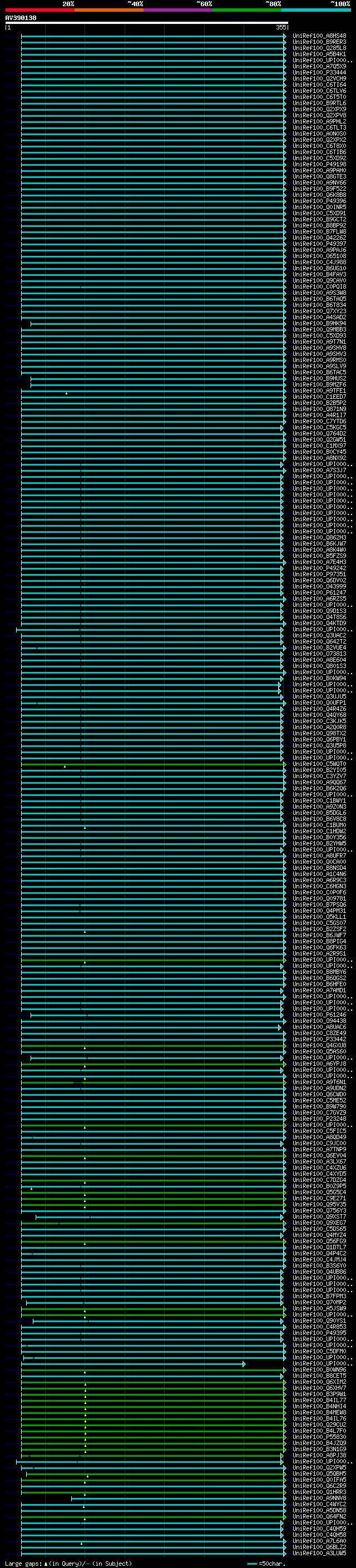Select hit UniRef100_B2ZSF2
Image resolution: width=356 pixels, height=1568 pixels.
[319, 929]
